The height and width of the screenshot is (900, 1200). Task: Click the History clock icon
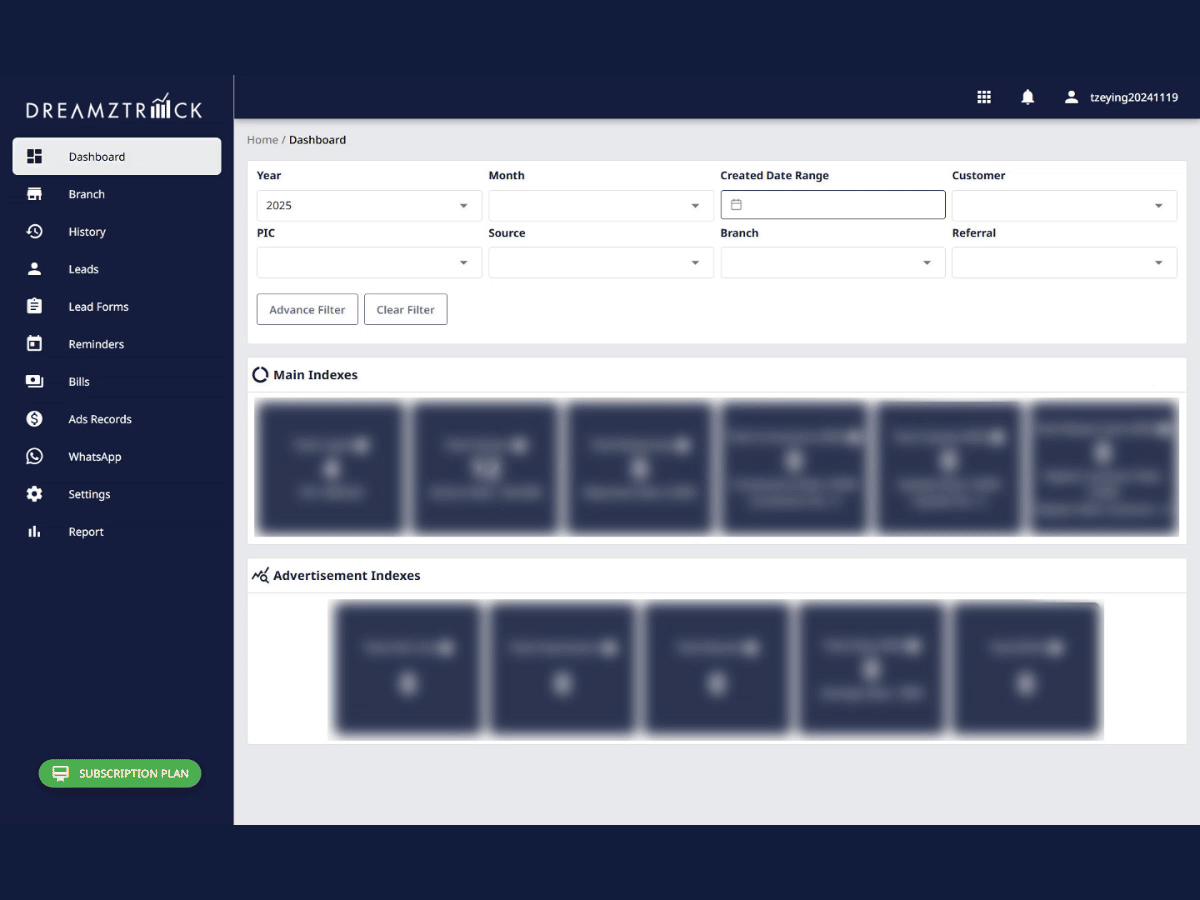point(35,231)
